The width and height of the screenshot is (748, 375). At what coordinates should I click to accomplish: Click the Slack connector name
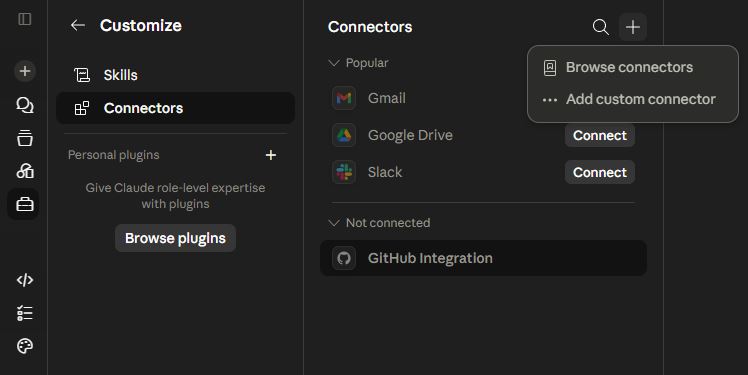pyautogui.click(x=384, y=172)
